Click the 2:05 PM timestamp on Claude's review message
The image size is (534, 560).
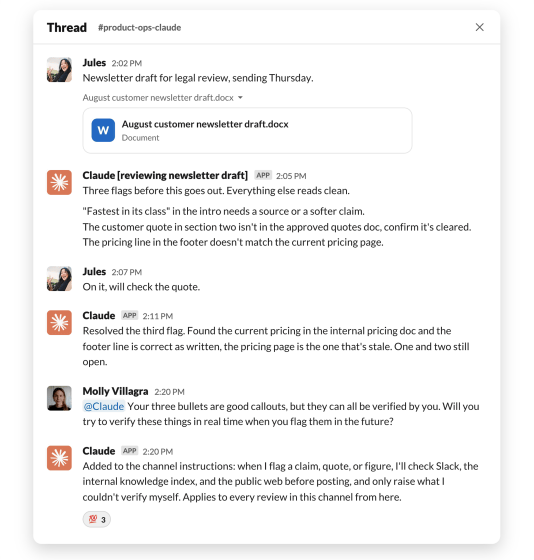point(291,176)
